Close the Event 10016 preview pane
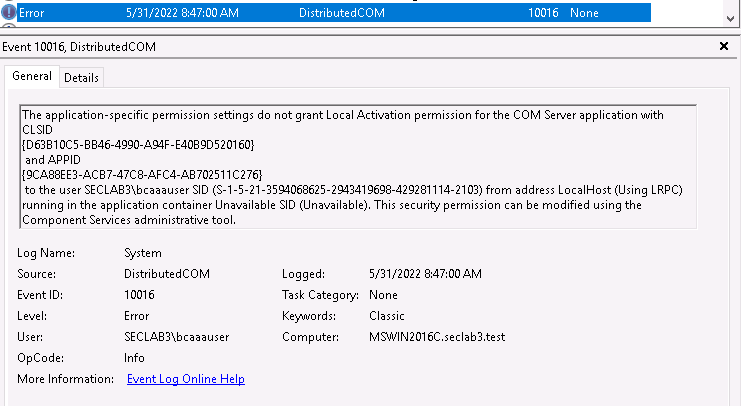 (x=724, y=46)
